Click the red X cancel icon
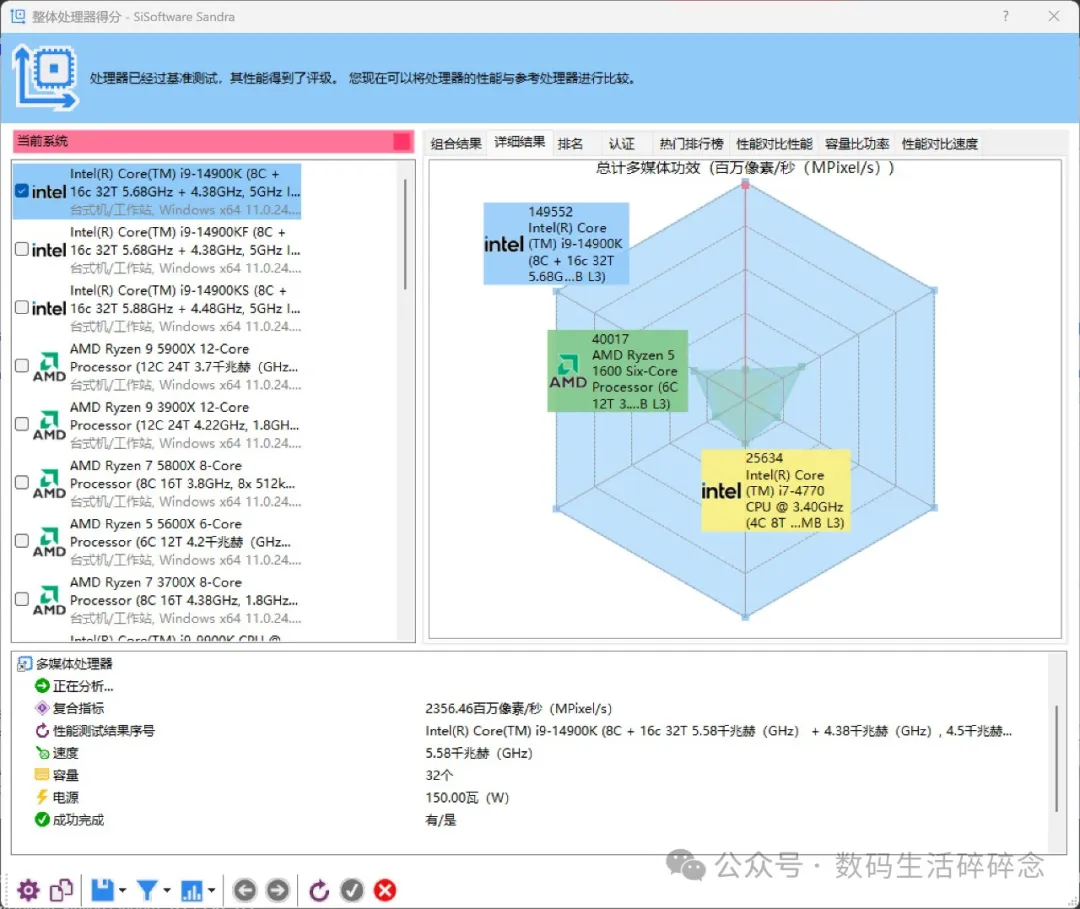The height and width of the screenshot is (909, 1080). coord(385,890)
